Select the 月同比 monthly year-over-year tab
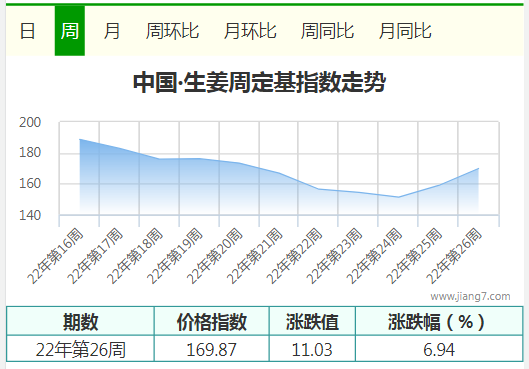Viewport: 529px width, 369px height. (x=405, y=31)
